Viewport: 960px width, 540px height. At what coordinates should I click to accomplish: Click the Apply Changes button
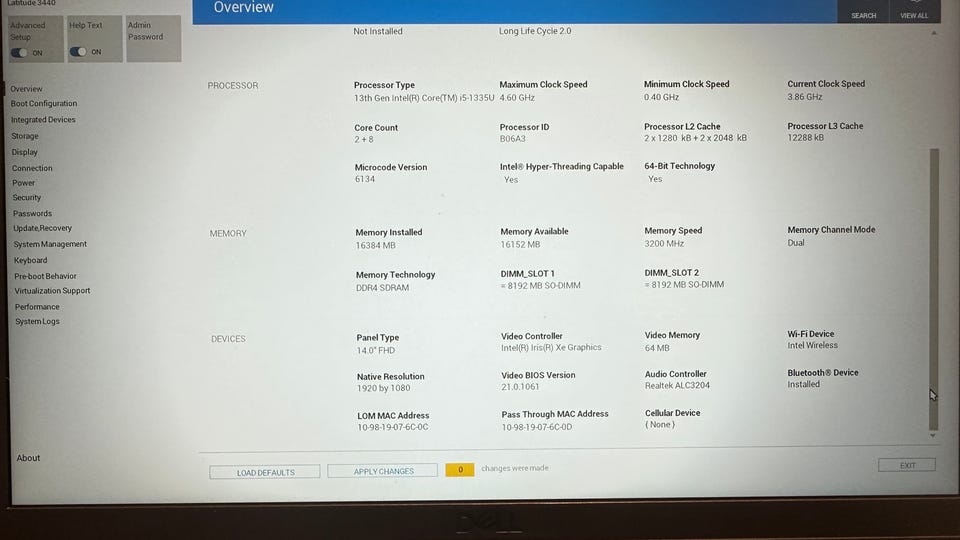click(383, 471)
